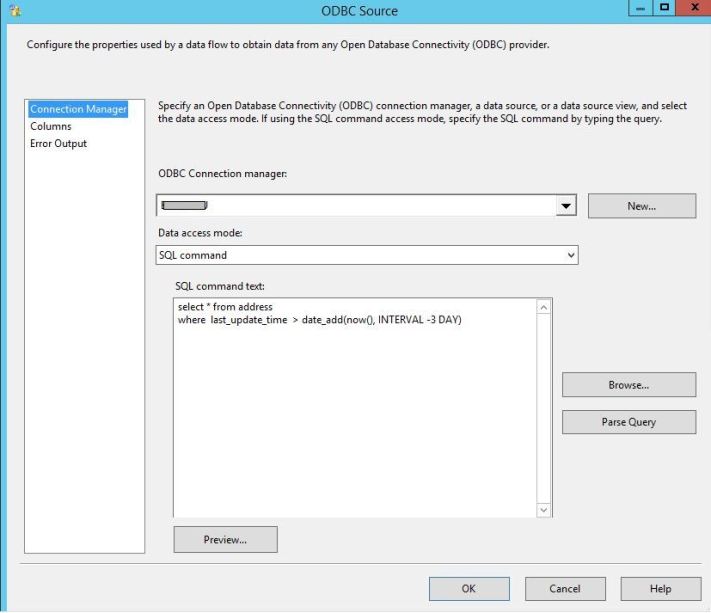Open Help for ODBC Source
Screen dimensions: 711x613
661,589
